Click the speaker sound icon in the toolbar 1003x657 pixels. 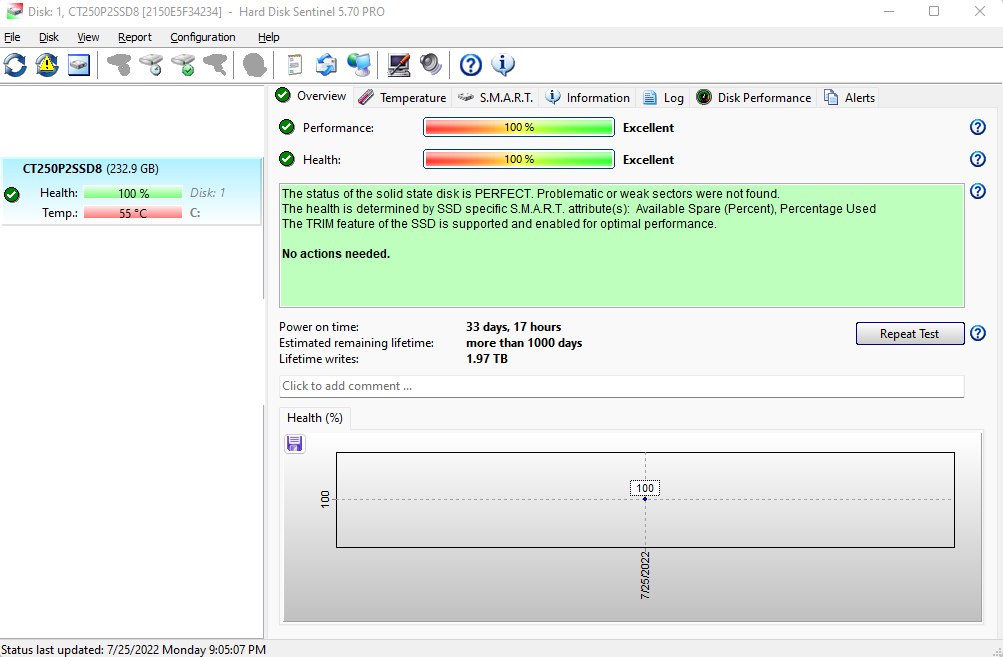coord(431,66)
